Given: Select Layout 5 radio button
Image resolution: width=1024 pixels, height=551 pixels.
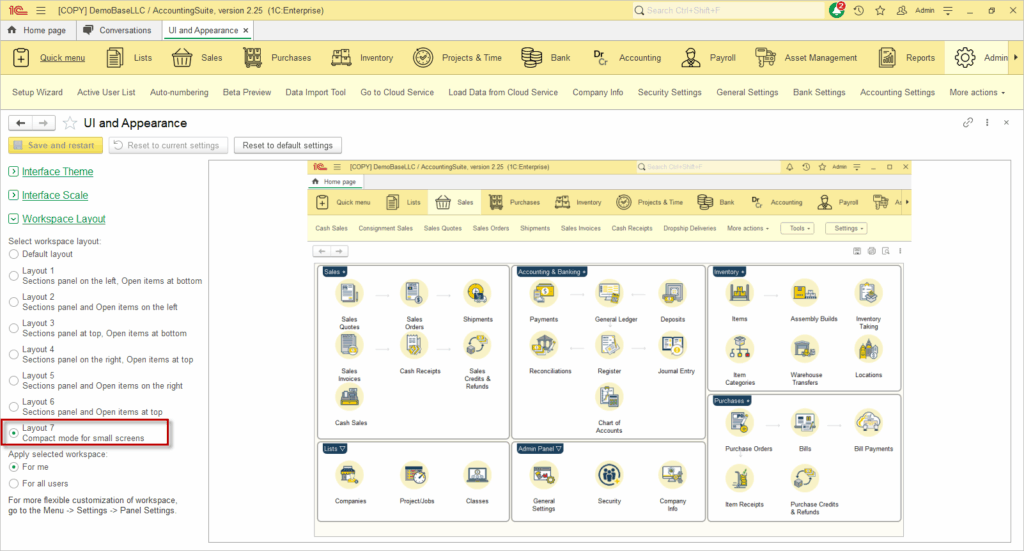Looking at the screenshot, I should [14, 380].
